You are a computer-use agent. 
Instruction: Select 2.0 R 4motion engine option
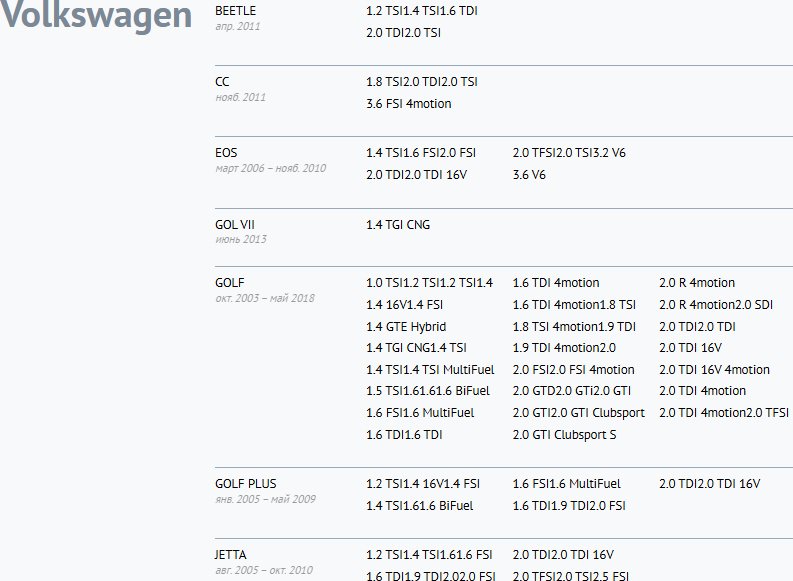tap(697, 283)
